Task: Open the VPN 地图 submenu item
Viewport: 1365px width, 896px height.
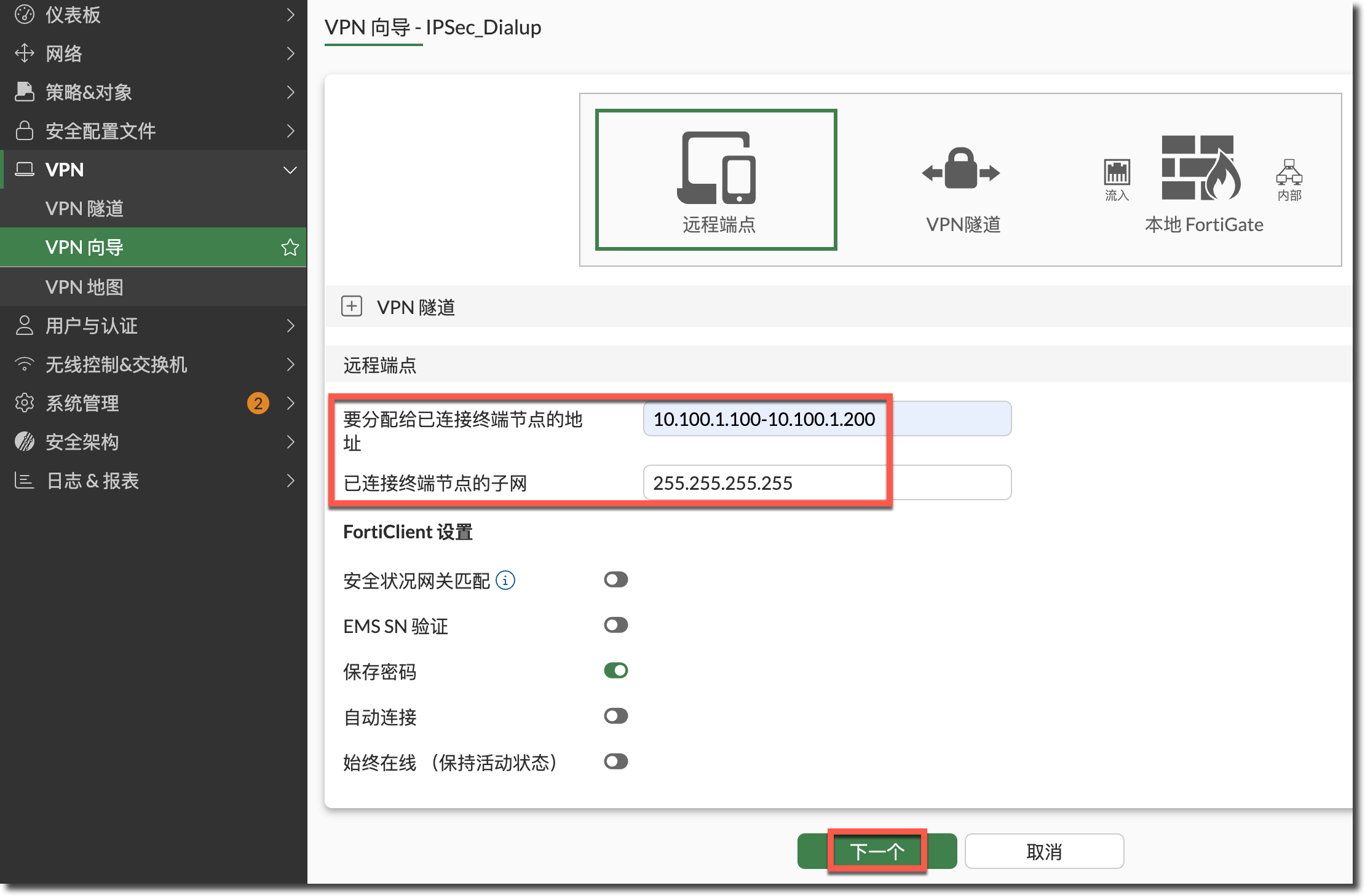Action: pyautogui.click(x=85, y=287)
